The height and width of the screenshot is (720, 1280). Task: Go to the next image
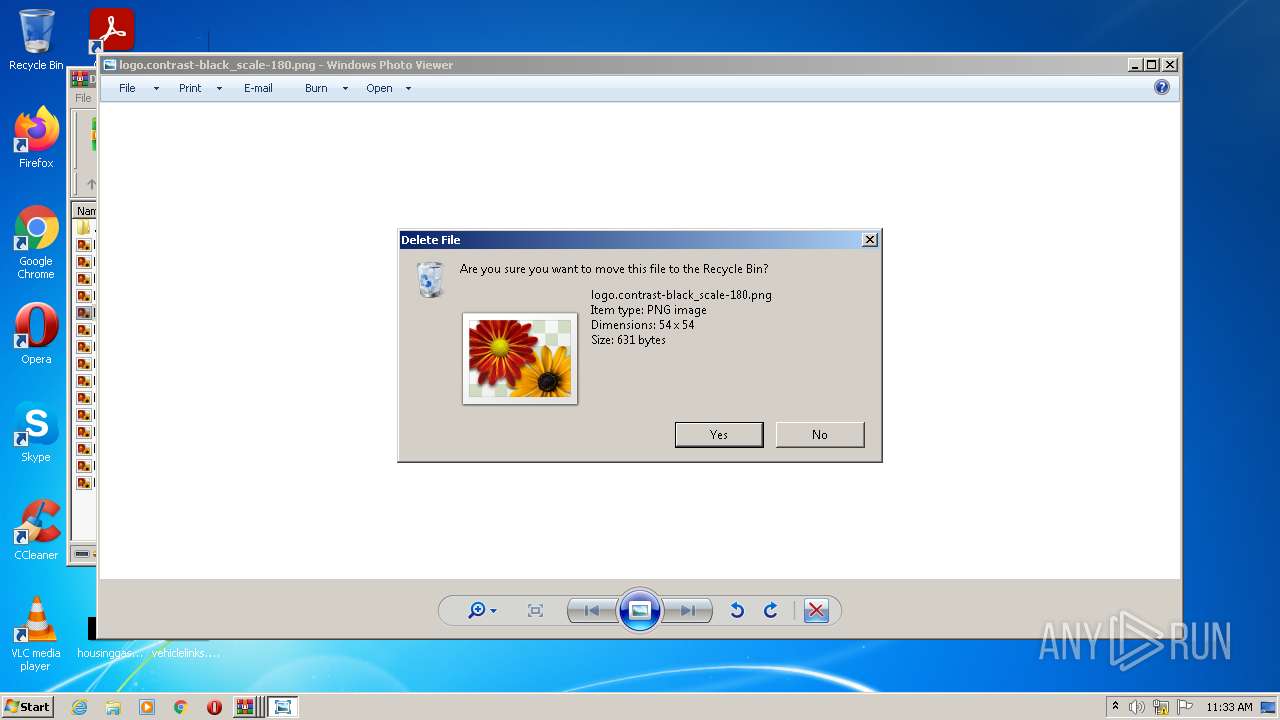(x=688, y=610)
